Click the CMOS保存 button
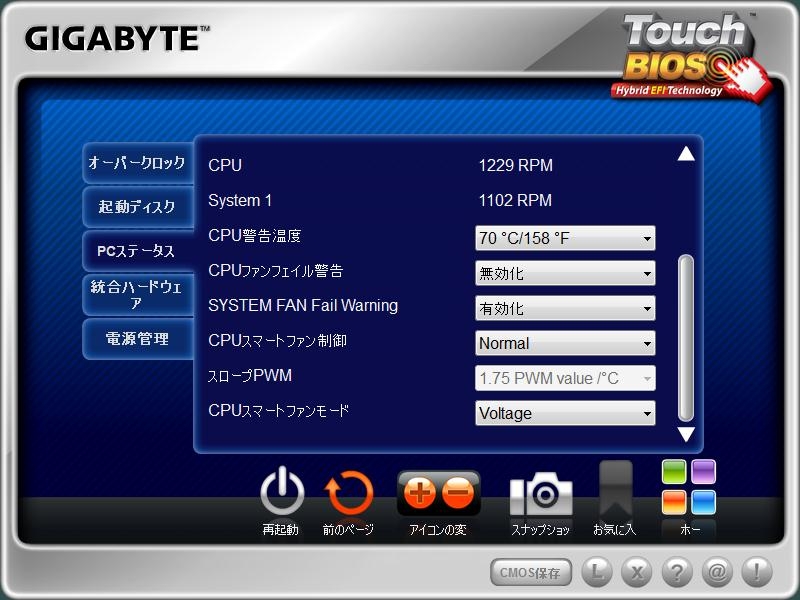 pos(531,572)
